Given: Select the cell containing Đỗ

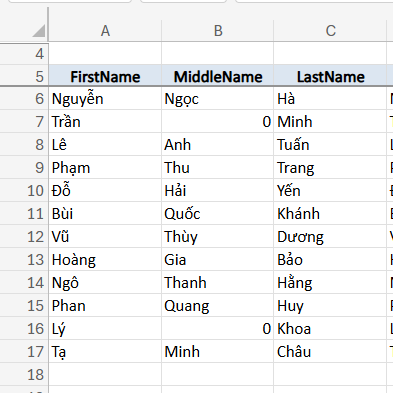Looking at the screenshot, I should click(105, 191).
